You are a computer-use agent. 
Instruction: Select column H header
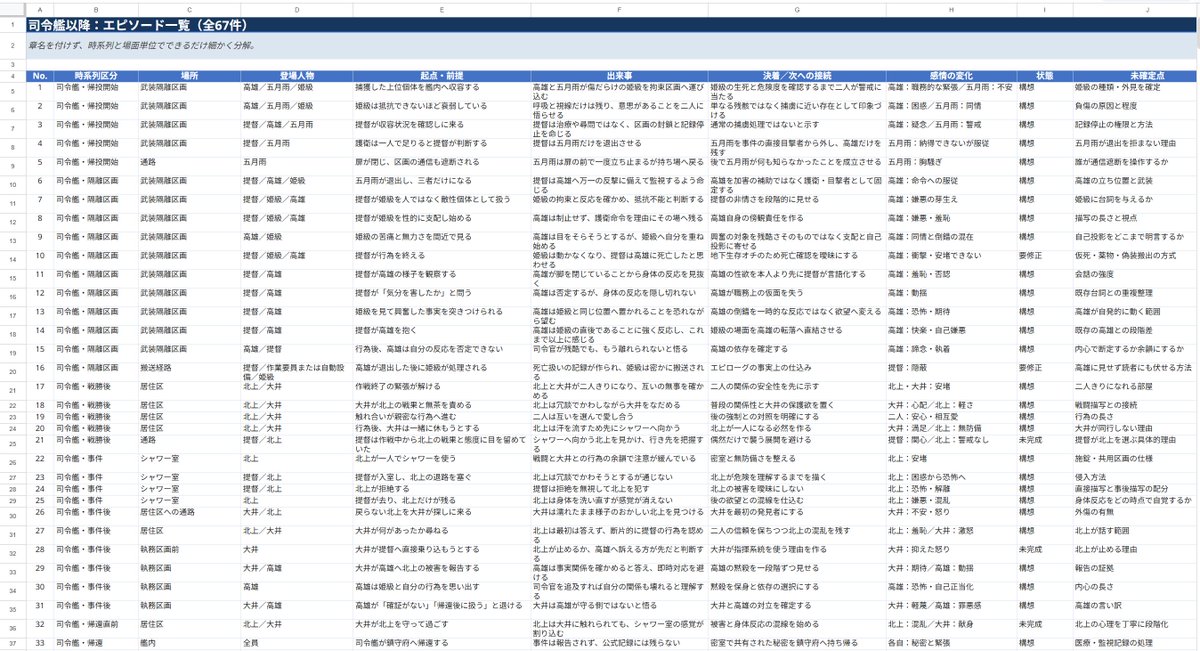click(x=951, y=9)
